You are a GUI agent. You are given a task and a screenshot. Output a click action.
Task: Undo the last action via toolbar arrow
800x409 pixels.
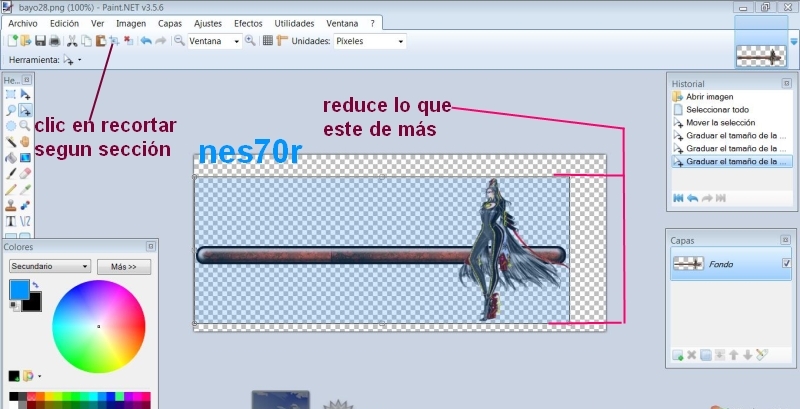coord(146,41)
